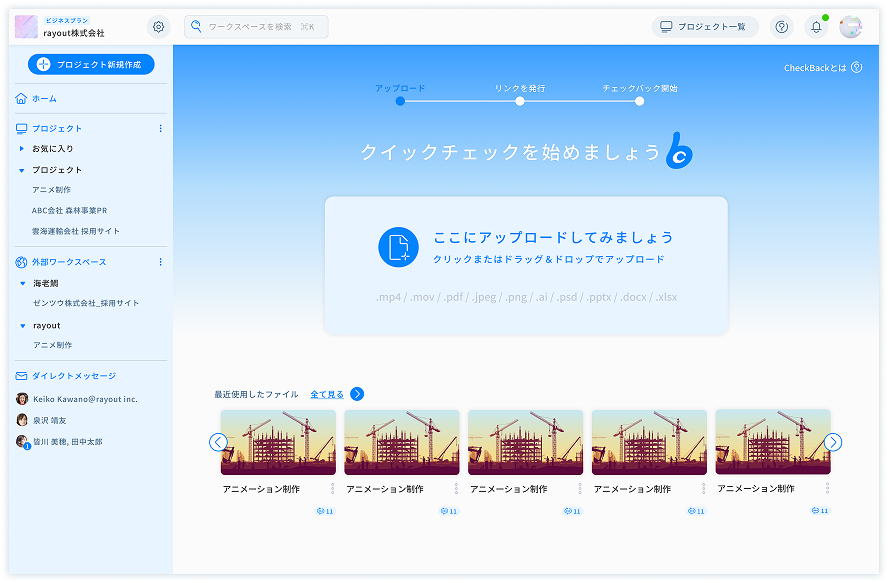The width and height of the screenshot is (888, 583).
Task: Open ダイレクトメッセージ section
Action: click(x=74, y=376)
